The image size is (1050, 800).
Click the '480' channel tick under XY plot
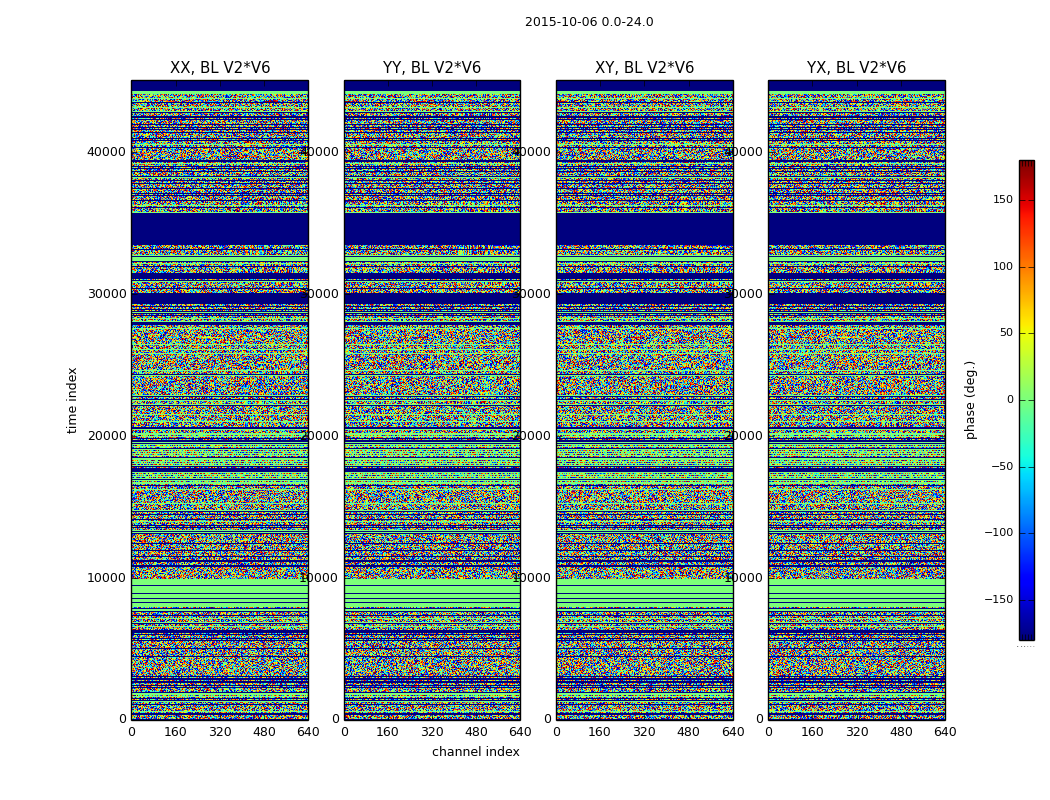[688, 732]
